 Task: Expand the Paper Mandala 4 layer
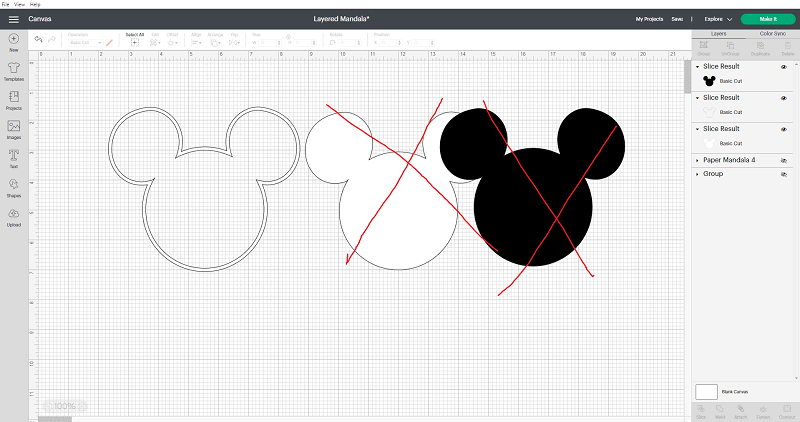[x=697, y=160]
